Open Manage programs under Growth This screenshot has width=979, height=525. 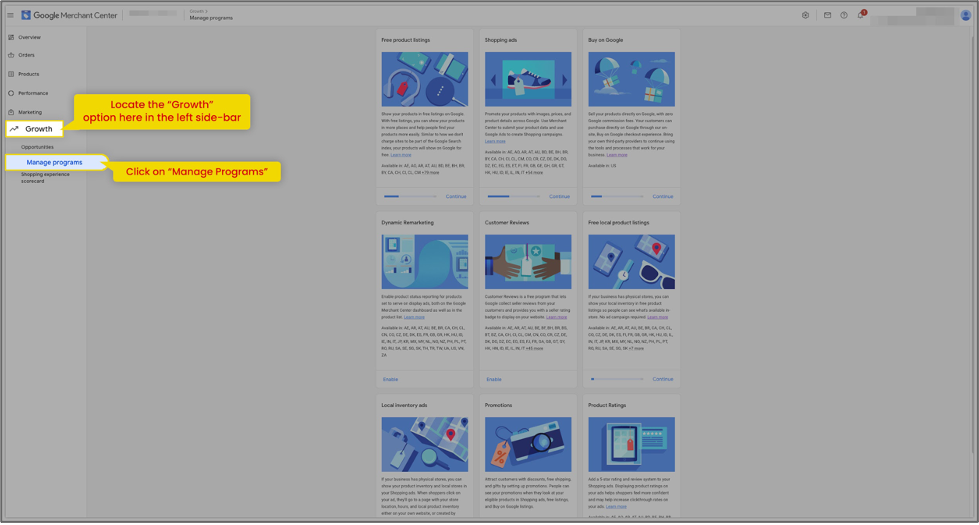pyautogui.click(x=54, y=162)
